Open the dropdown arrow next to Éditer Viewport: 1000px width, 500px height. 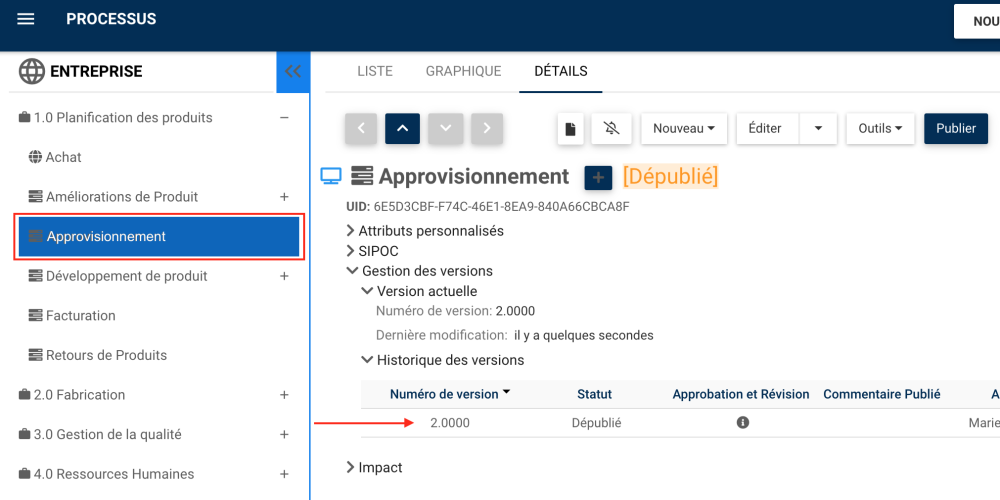pos(818,129)
